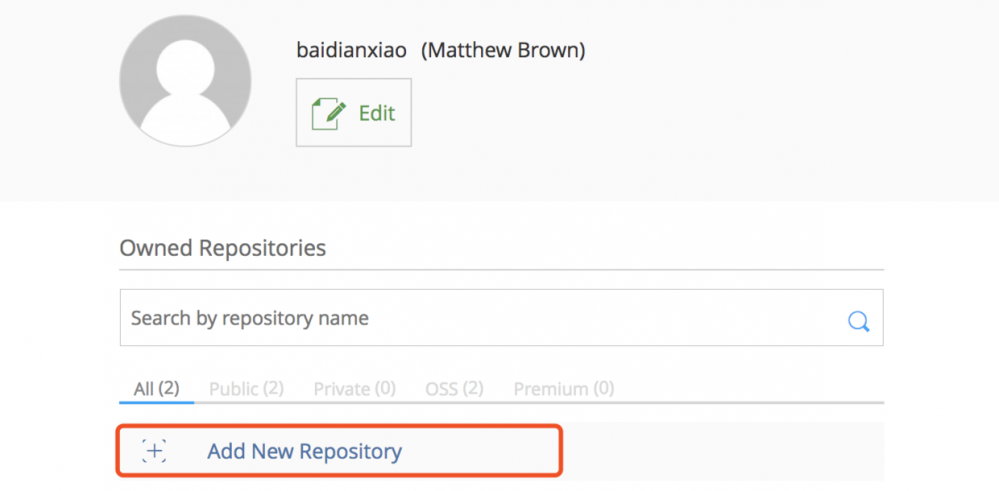Screen dimensions: 999x491
Task: Click the plus icon beside Add New Repository
Action: point(154,451)
